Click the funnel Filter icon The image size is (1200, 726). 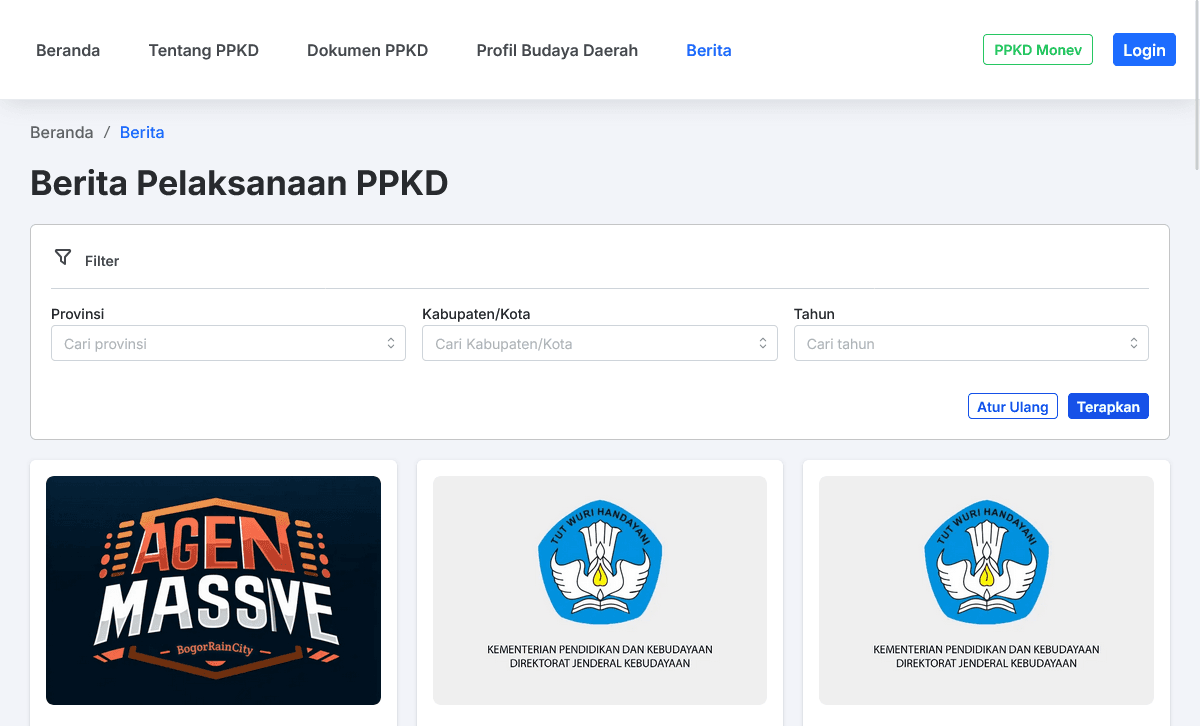pos(63,258)
